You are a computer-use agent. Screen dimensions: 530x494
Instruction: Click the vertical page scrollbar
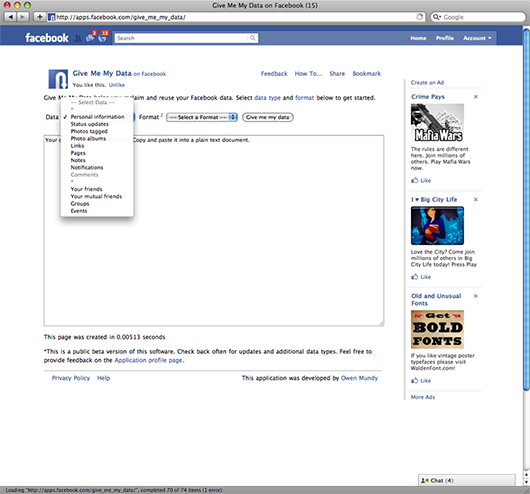[526, 210]
